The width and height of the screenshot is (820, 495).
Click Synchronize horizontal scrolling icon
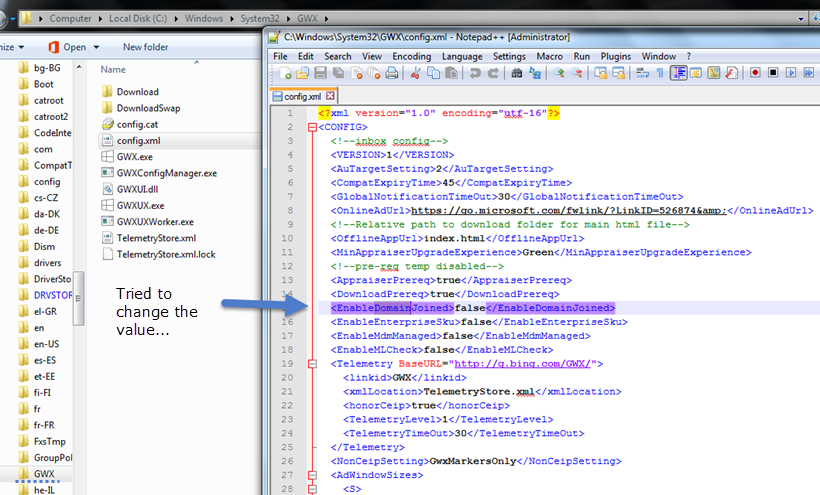point(618,73)
